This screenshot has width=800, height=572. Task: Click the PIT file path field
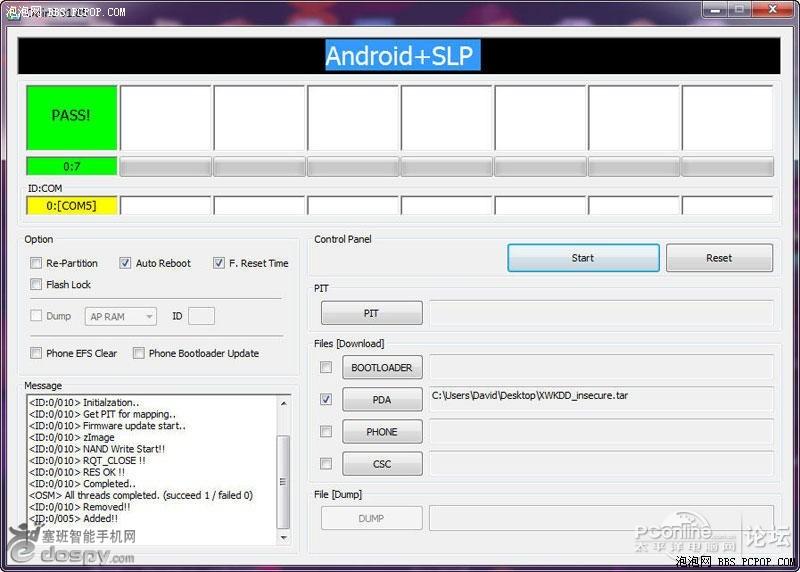click(601, 313)
